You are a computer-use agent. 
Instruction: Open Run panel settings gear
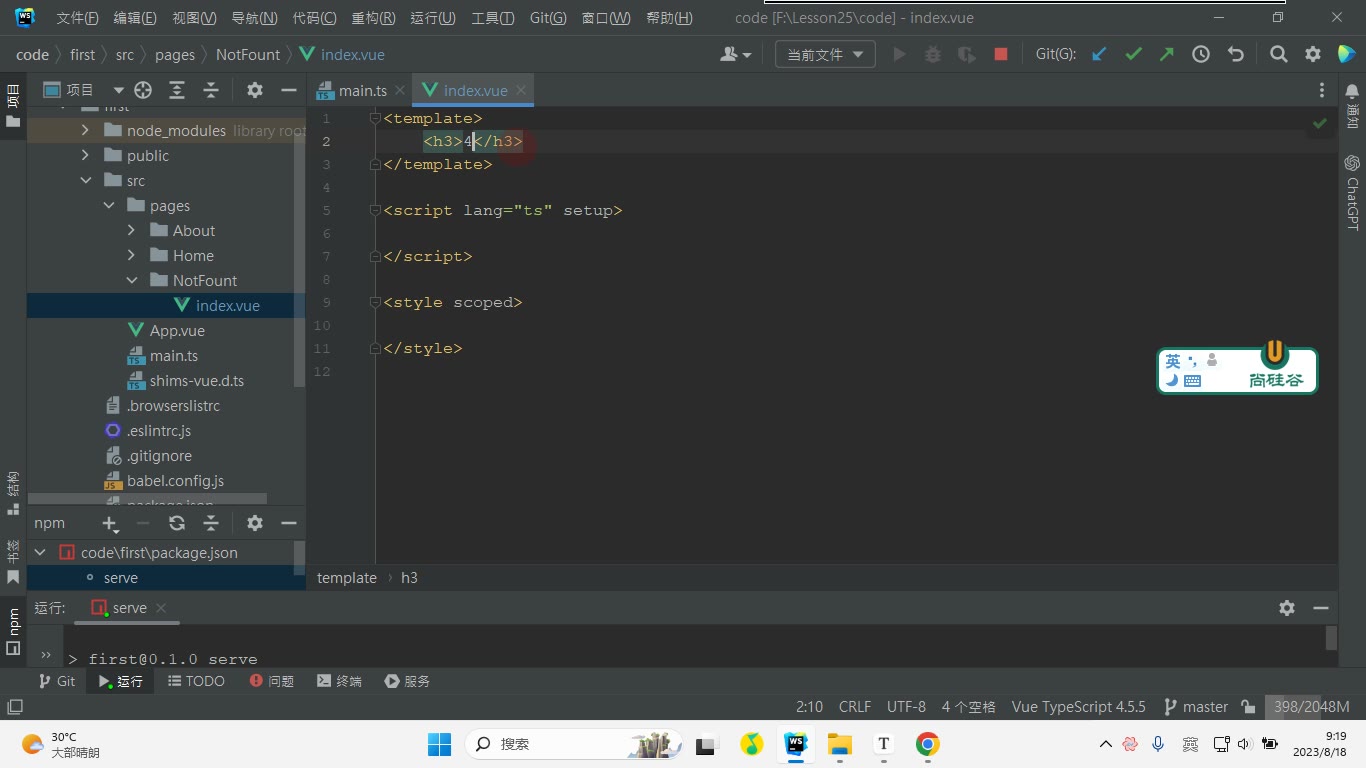1287,608
